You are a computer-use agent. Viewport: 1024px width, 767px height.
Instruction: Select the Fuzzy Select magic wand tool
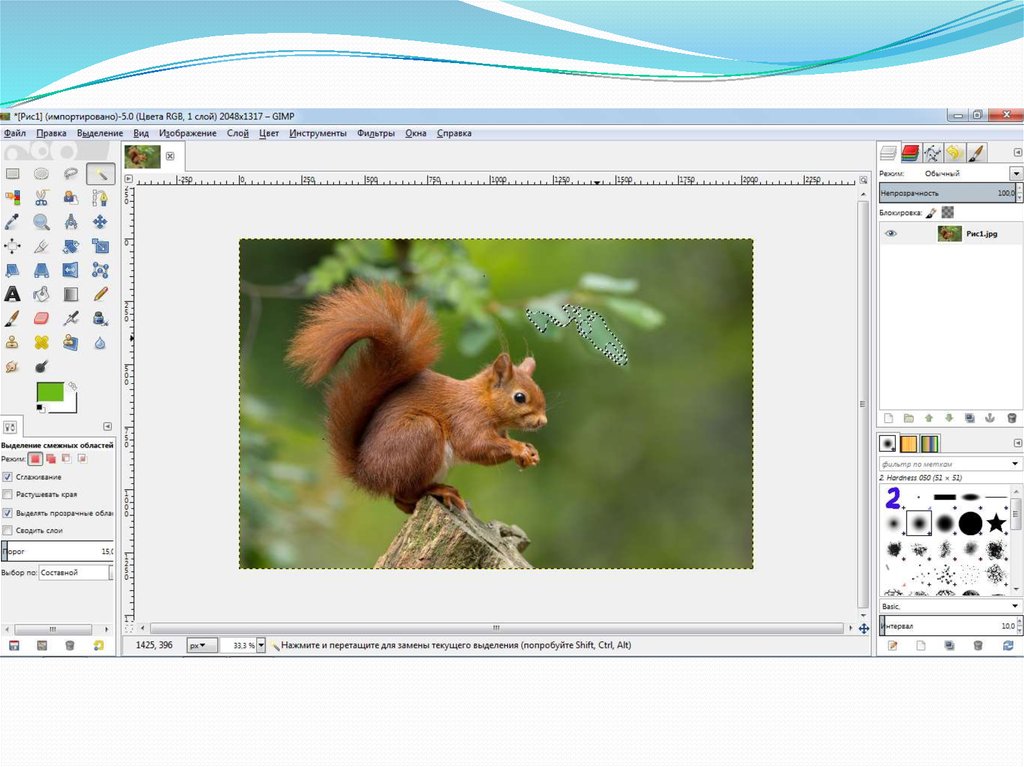pyautogui.click(x=100, y=174)
